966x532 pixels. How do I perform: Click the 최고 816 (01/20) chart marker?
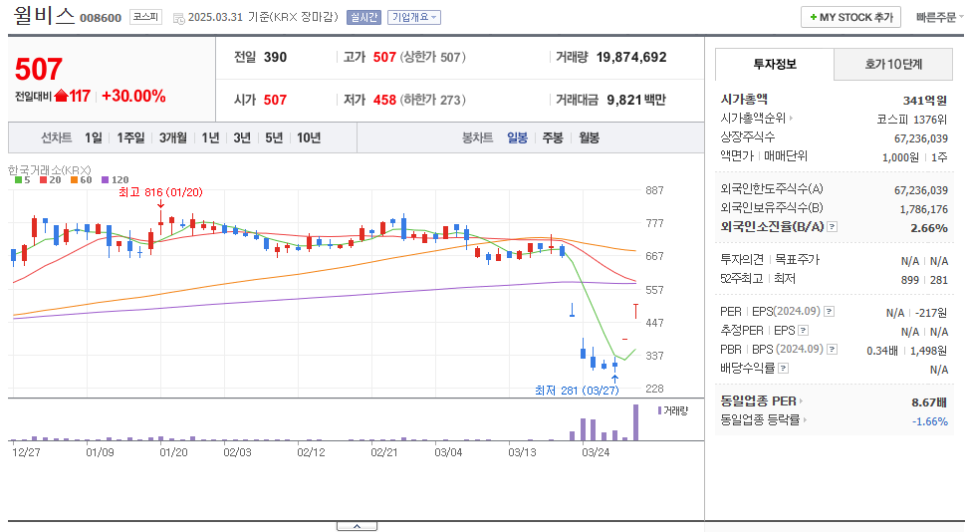click(x=160, y=193)
